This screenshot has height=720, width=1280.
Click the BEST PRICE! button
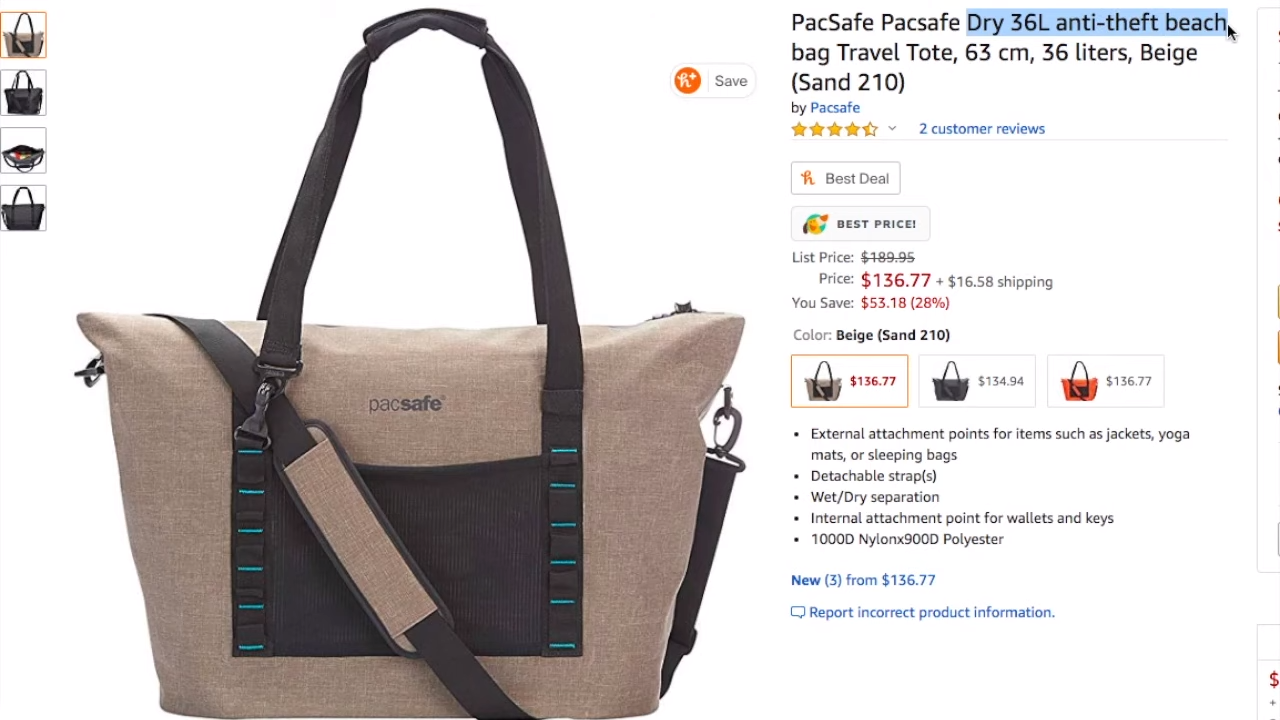(x=861, y=224)
